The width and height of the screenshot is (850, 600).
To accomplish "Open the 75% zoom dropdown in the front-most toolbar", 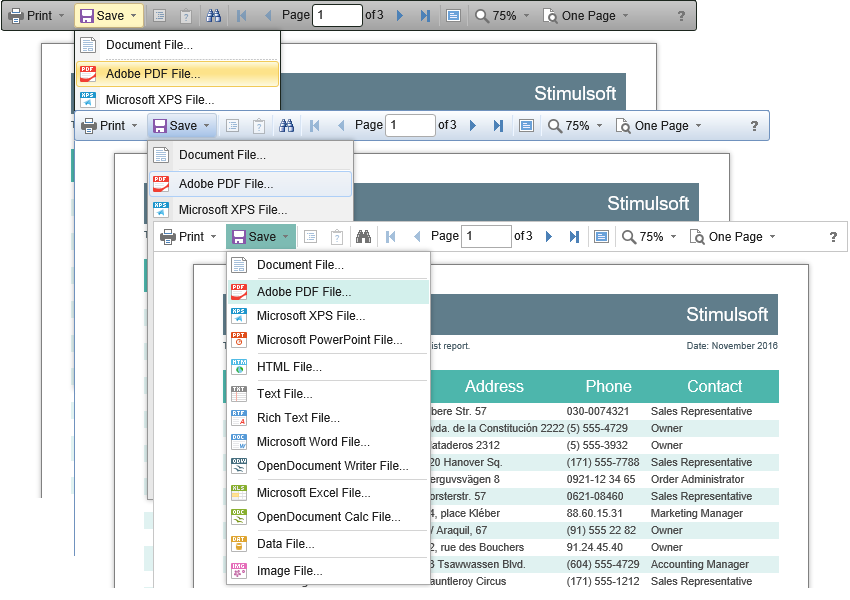I will click(x=647, y=237).
